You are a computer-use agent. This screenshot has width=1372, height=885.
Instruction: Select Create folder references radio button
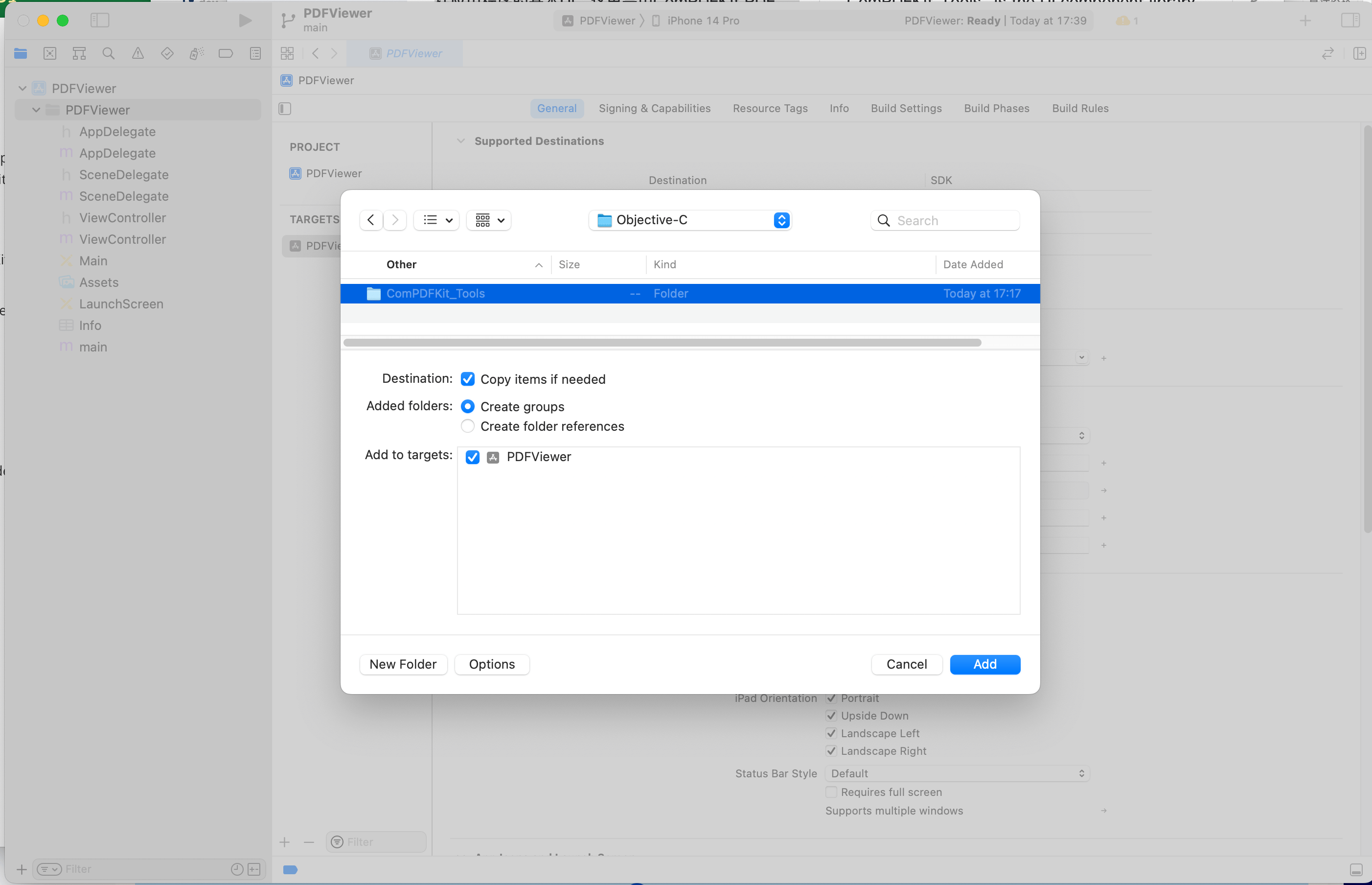(468, 426)
